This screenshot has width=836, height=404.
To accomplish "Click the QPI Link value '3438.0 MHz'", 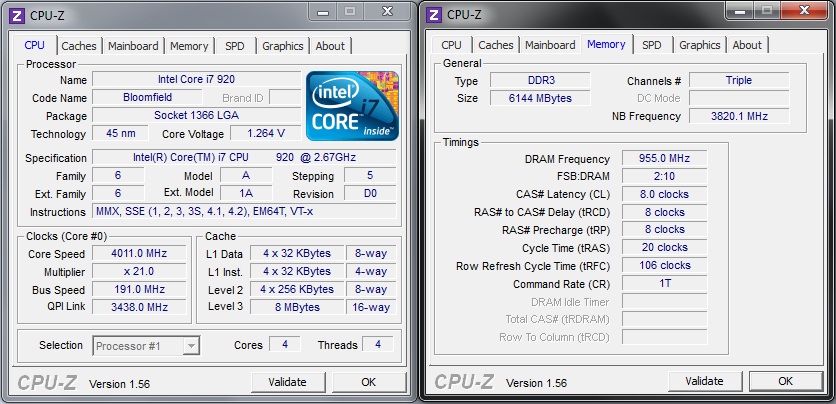I will 139,307.
